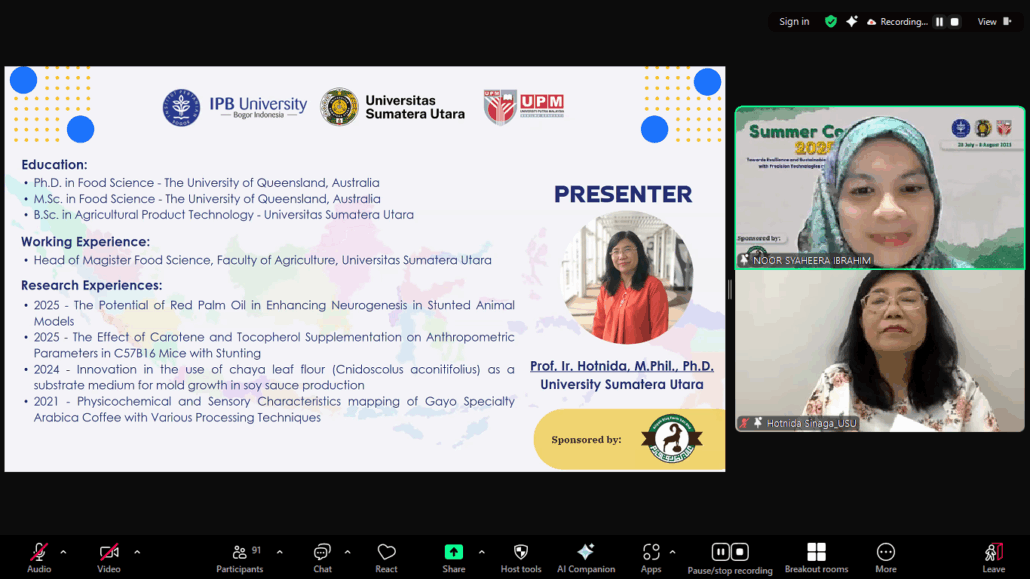1030x579 pixels.
Task: Click Sign in at the top
Action: click(x=794, y=22)
